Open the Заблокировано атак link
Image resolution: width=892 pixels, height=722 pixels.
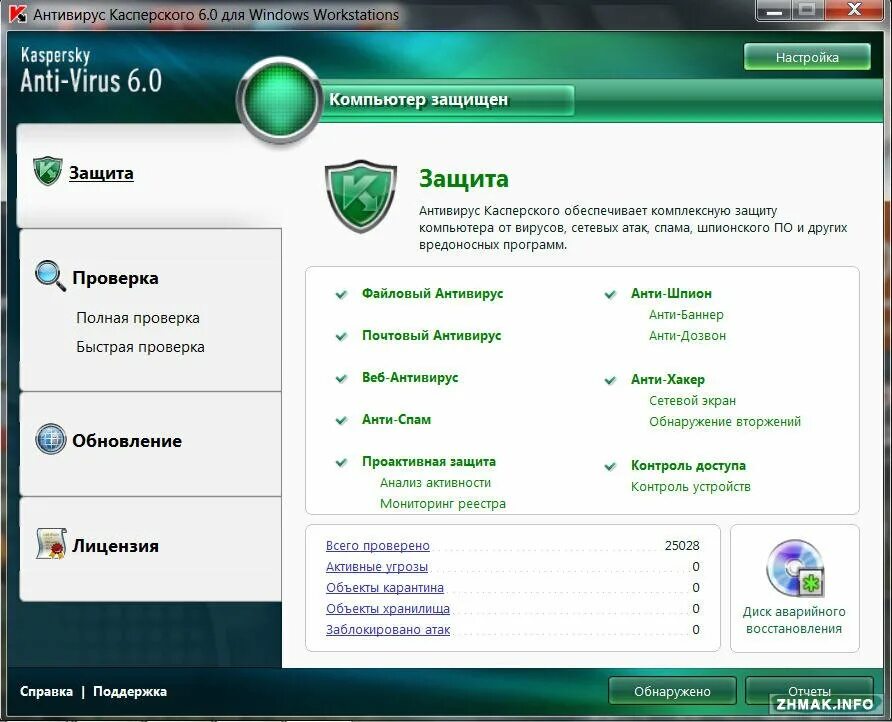click(x=388, y=630)
